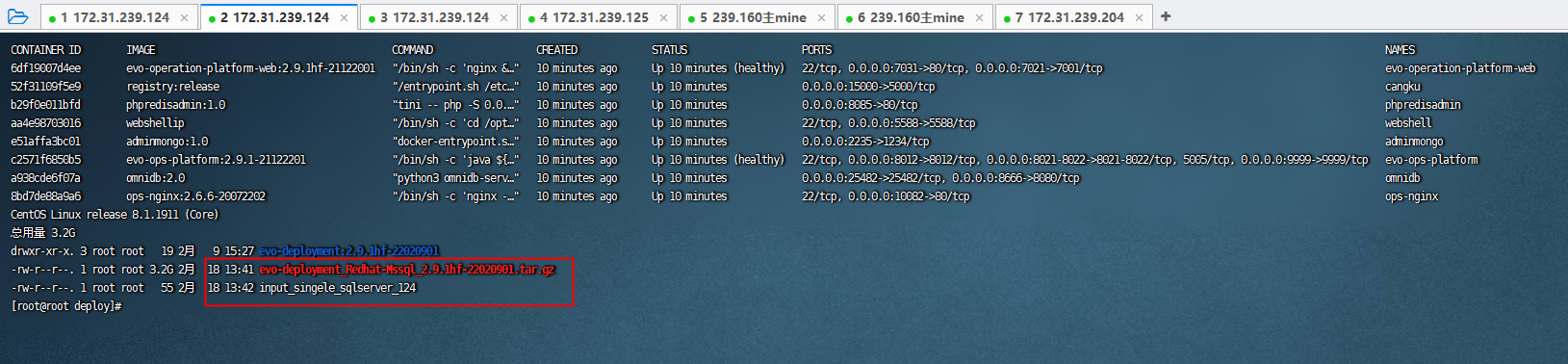Click green status dot of tab 4

[x=531, y=18]
